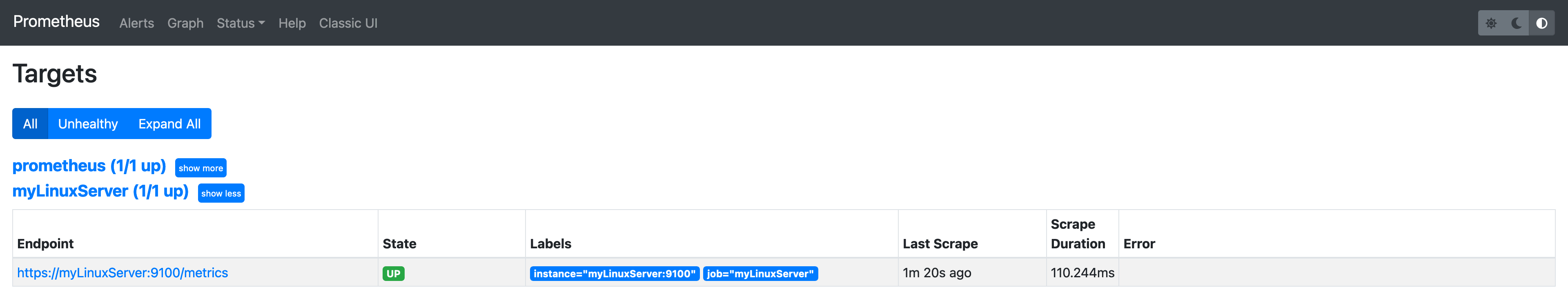Show more for prometheus job
The image size is (1568, 305).
[x=200, y=168]
